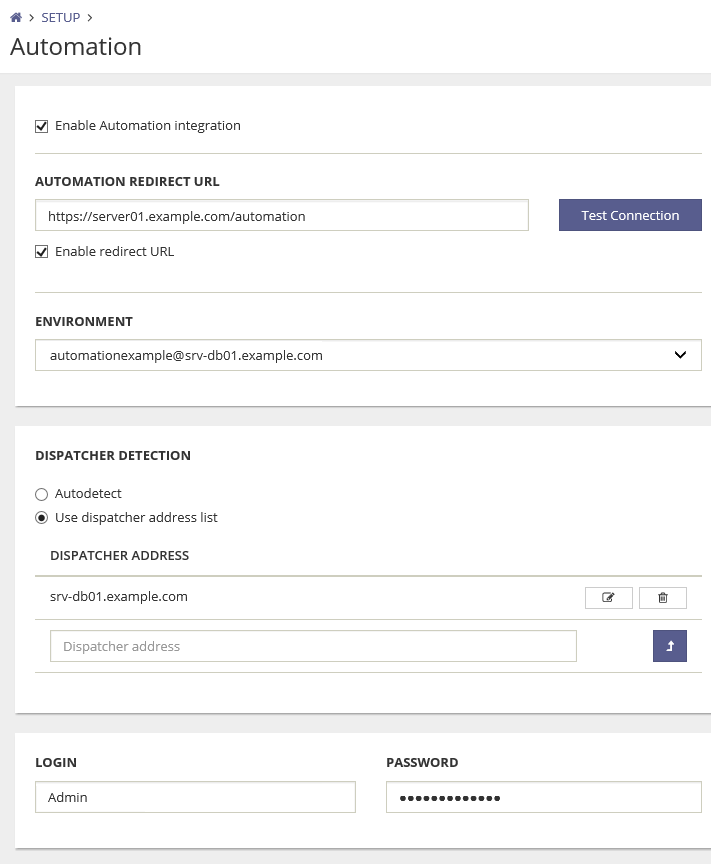Open the Environment dropdown arrow
Viewport: 711px width, 864px height.
(x=680, y=355)
